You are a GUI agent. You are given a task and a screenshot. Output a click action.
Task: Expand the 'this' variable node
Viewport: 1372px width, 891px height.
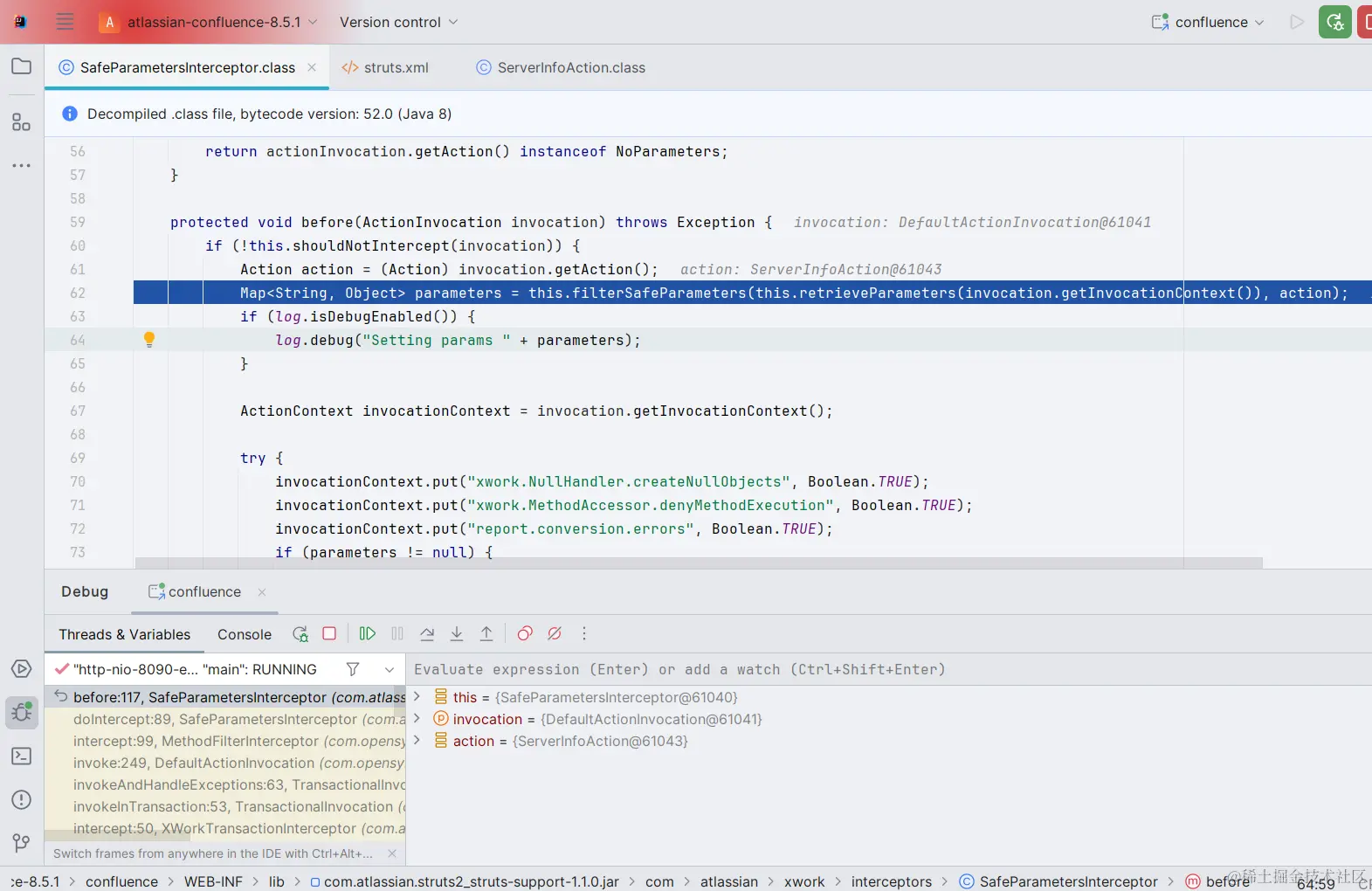click(x=417, y=696)
